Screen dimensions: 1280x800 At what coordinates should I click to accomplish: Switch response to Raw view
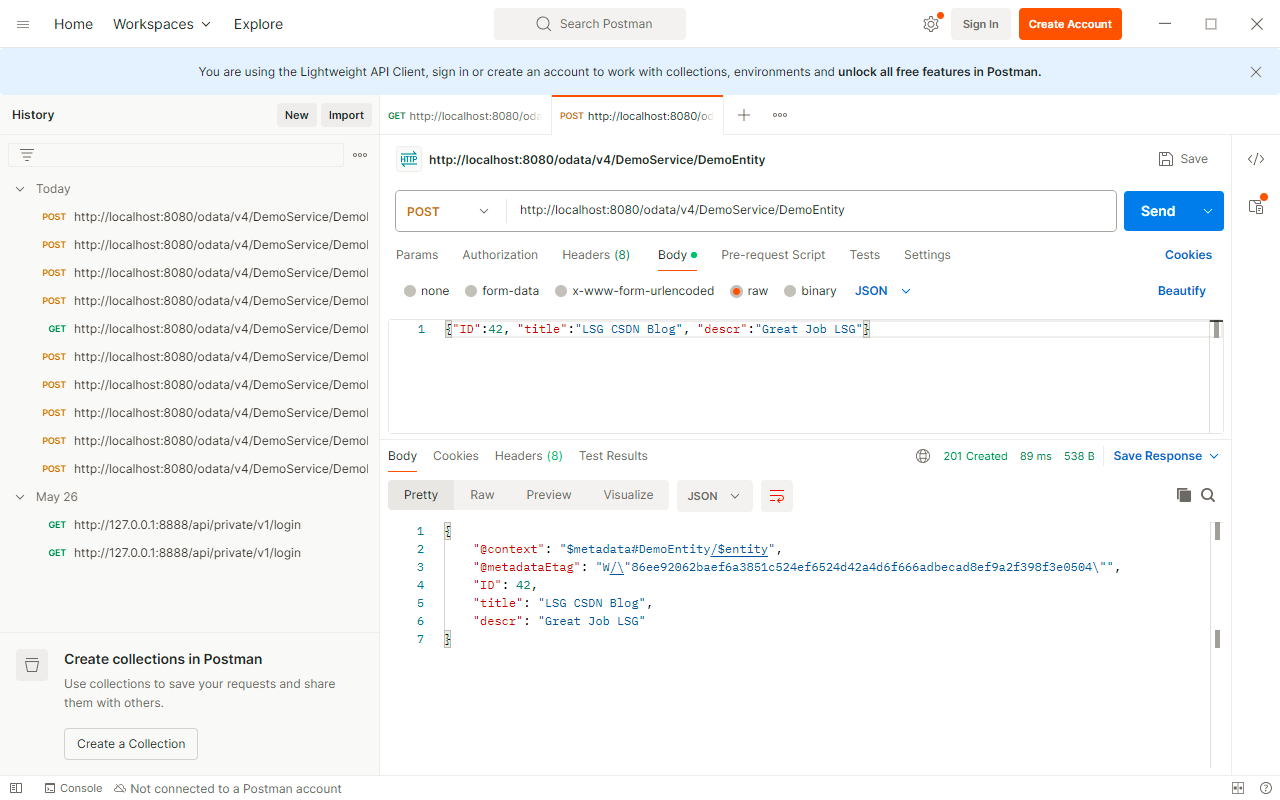(x=482, y=495)
